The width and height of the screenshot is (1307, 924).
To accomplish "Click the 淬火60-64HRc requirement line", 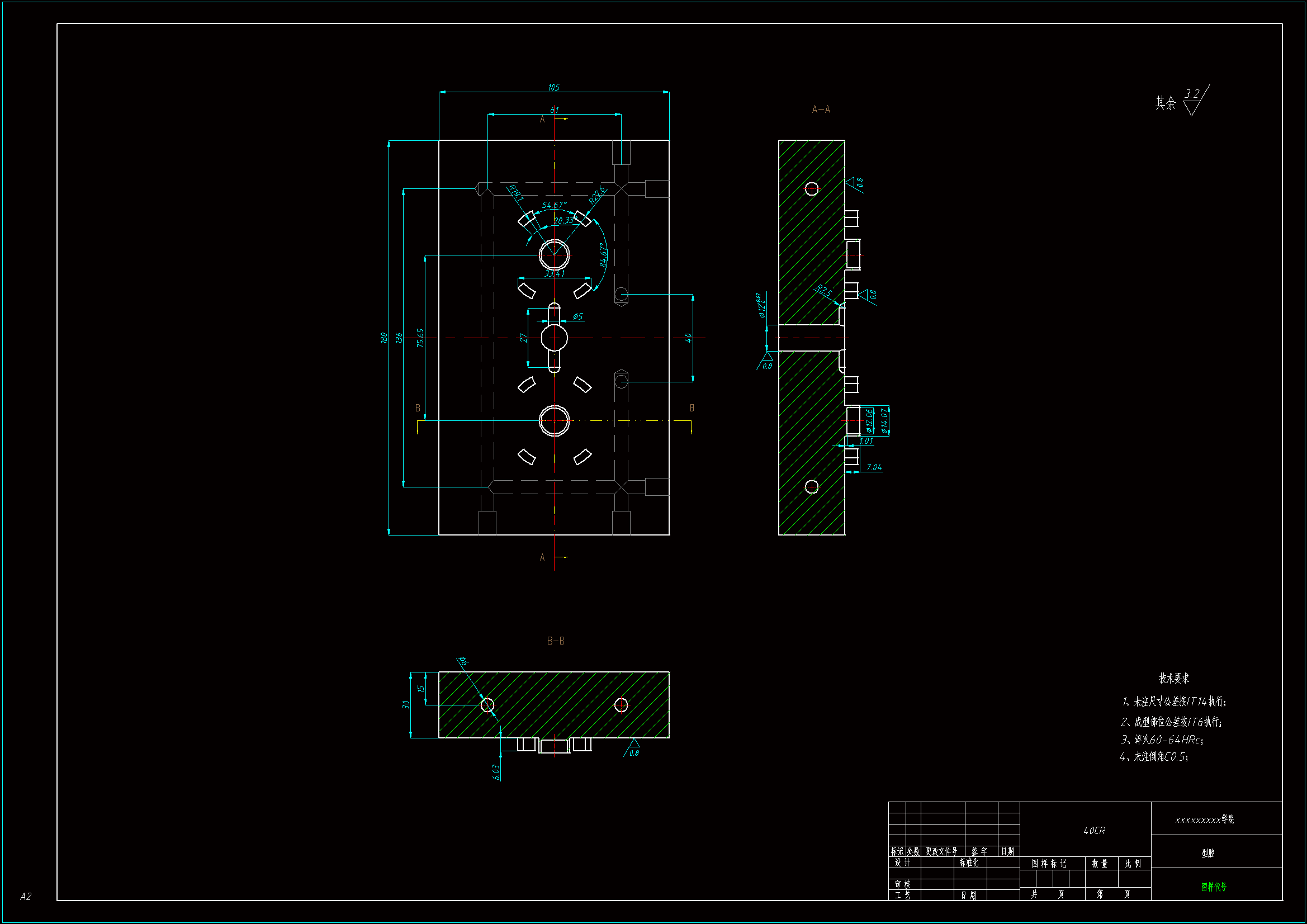I will click(x=1161, y=740).
